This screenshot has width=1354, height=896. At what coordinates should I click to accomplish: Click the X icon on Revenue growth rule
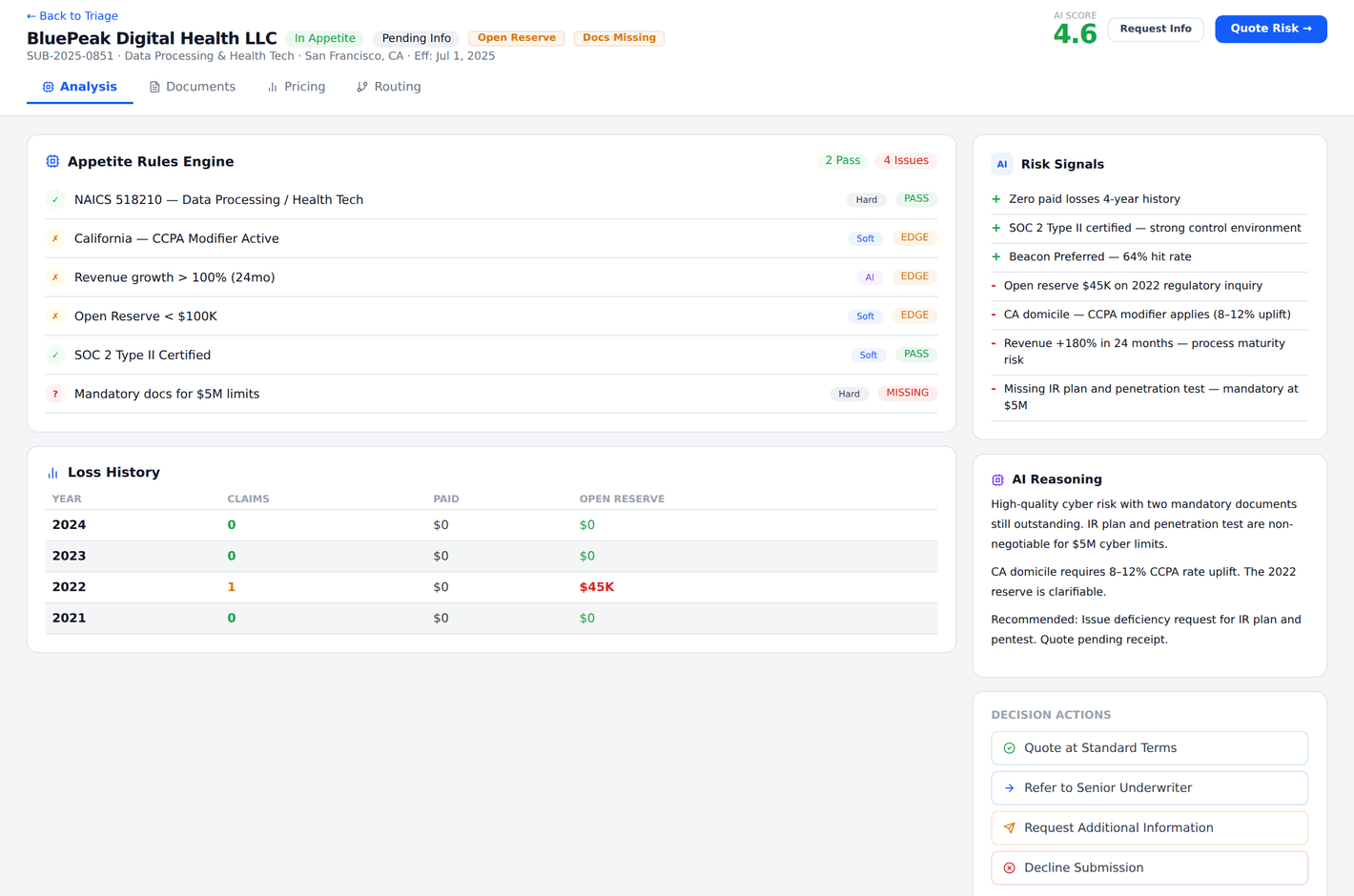55,277
